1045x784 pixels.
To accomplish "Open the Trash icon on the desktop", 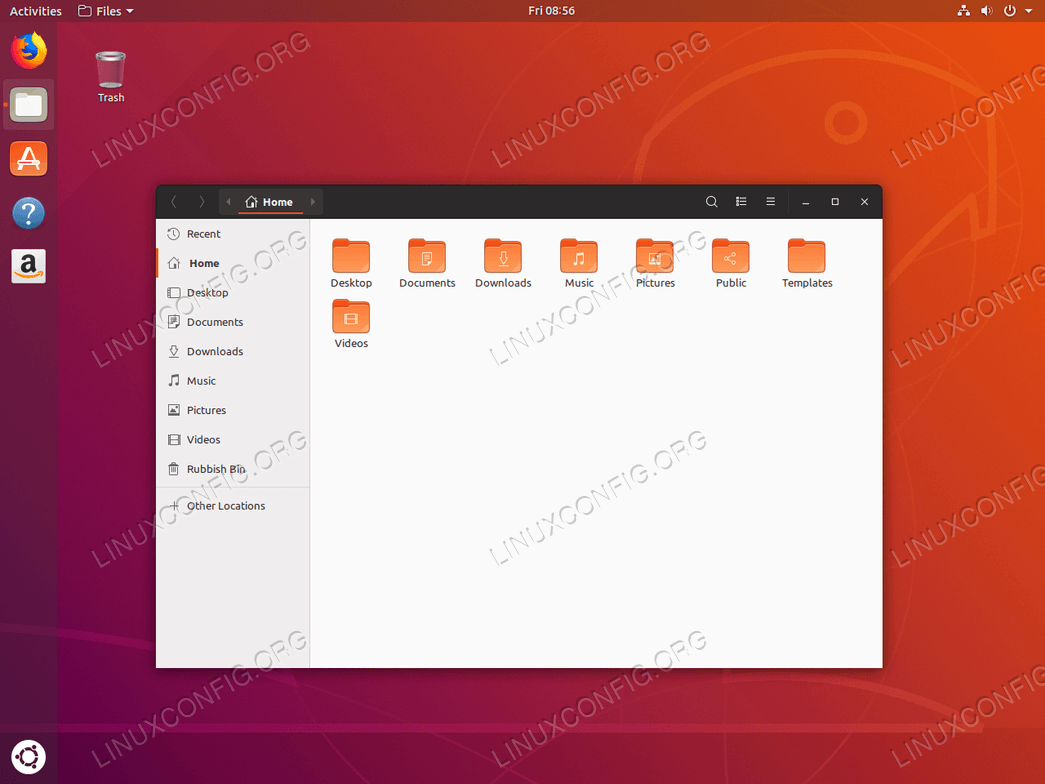I will tap(110, 70).
